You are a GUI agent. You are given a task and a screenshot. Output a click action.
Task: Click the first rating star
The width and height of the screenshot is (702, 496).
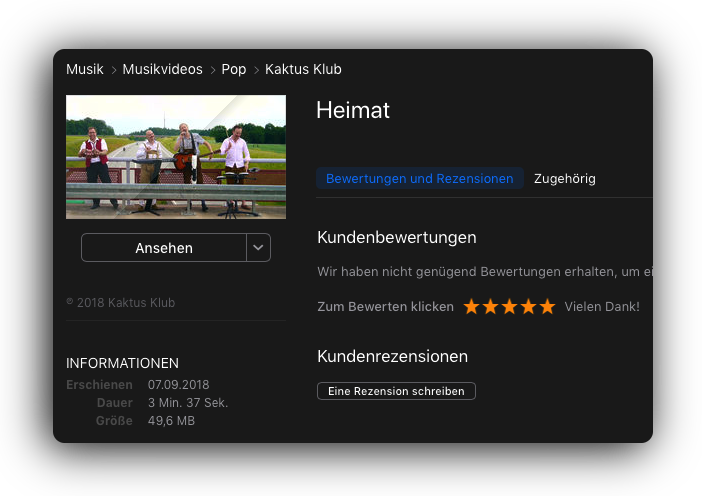[471, 307]
